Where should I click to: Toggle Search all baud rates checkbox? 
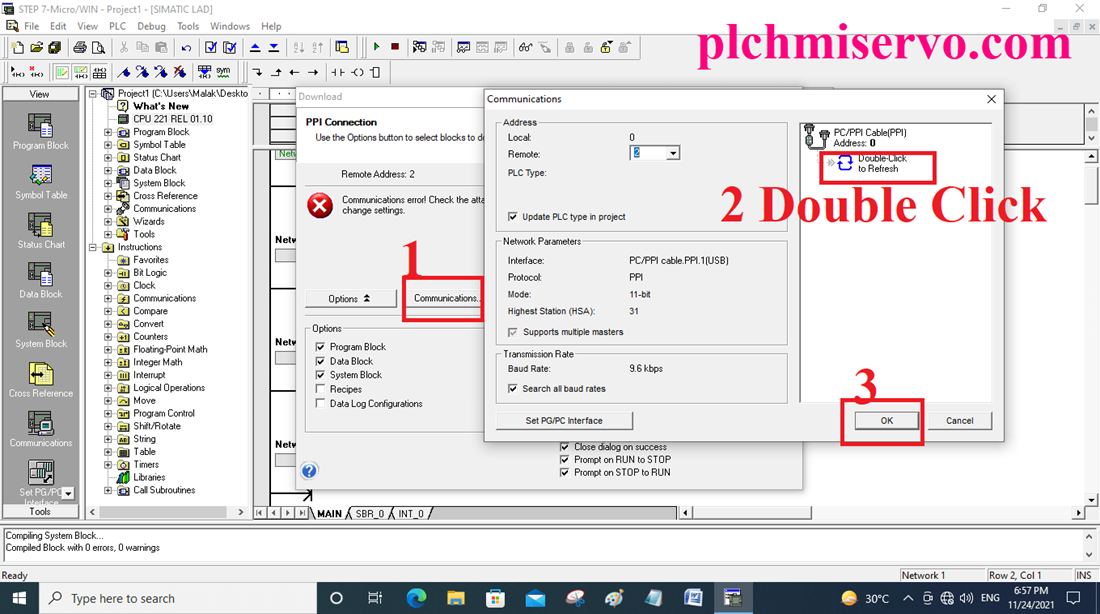coord(513,388)
